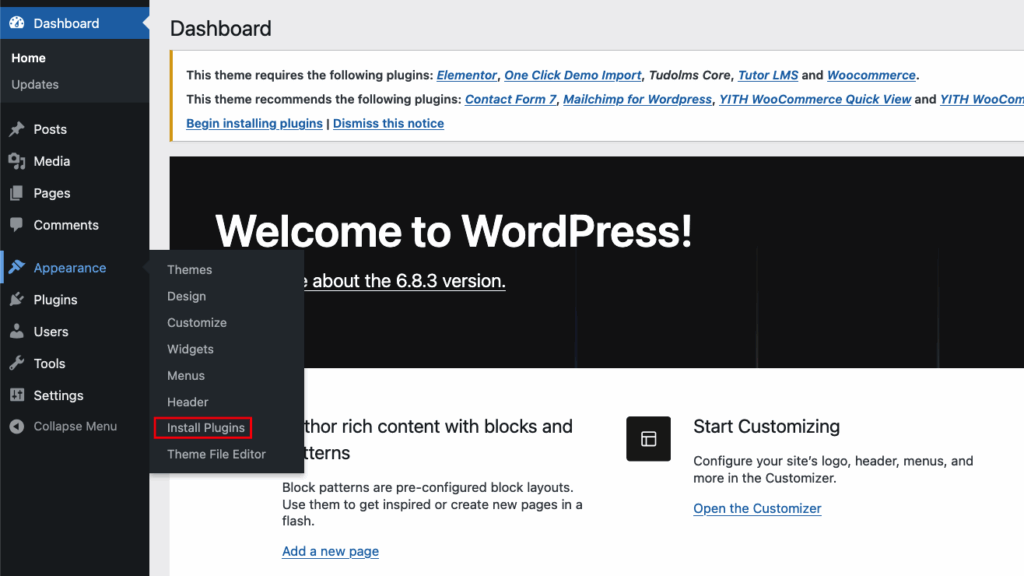
Task: Open Install Plugins from Appearance submenu
Action: point(205,428)
